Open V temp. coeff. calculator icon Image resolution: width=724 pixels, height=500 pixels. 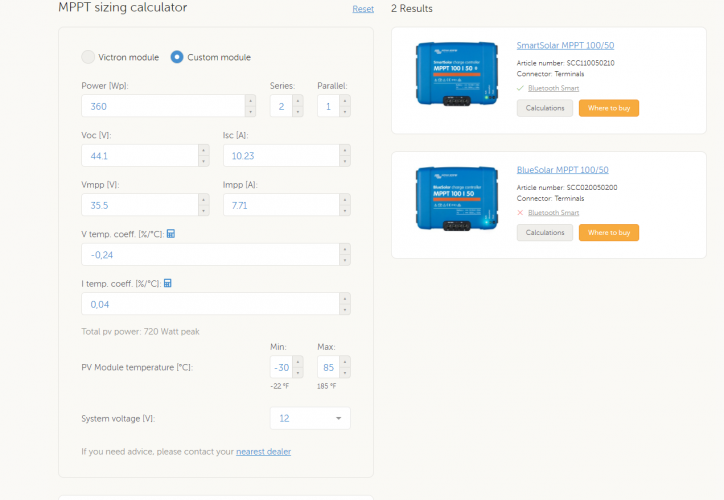pyautogui.click(x=171, y=234)
